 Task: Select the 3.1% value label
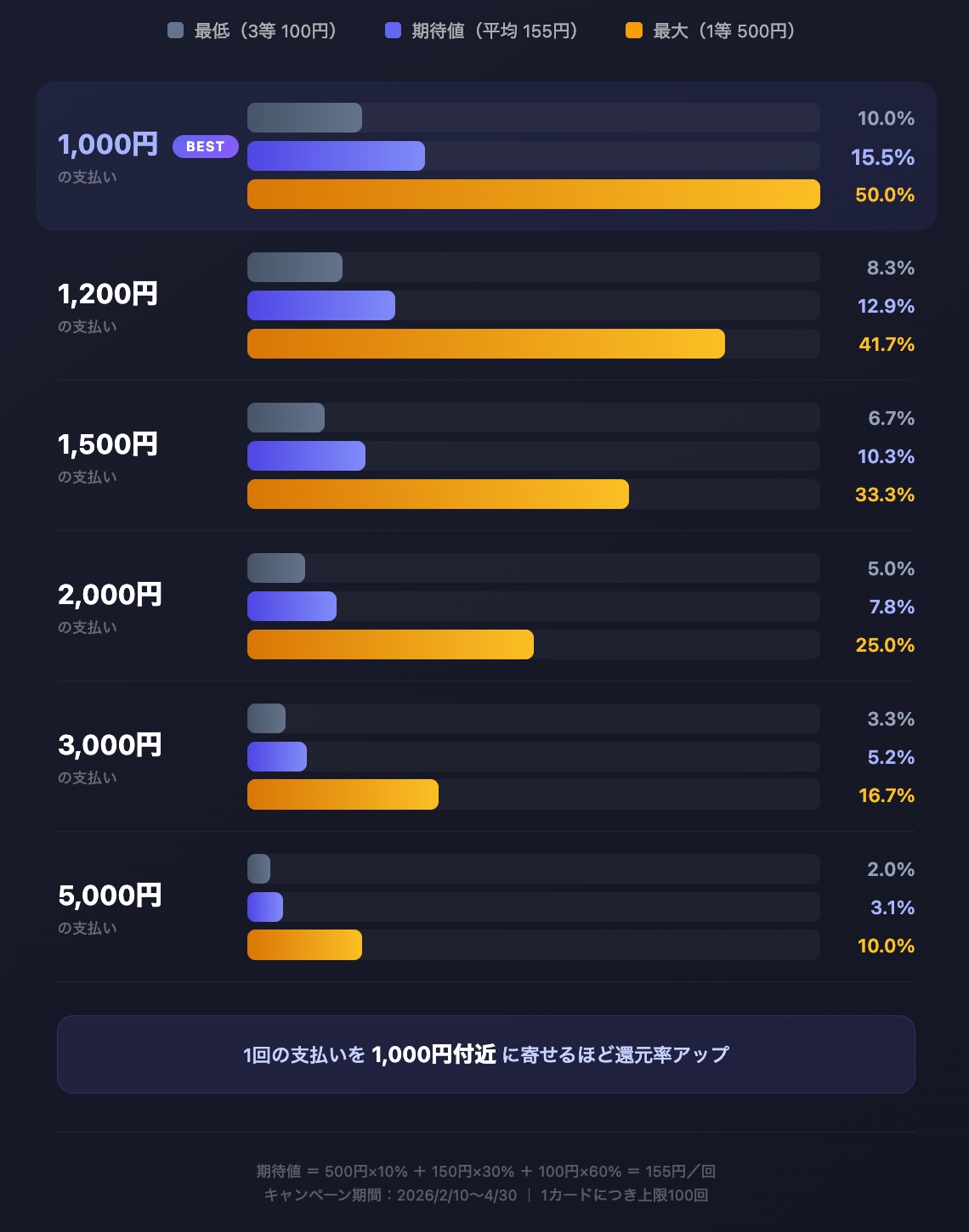[x=892, y=907]
